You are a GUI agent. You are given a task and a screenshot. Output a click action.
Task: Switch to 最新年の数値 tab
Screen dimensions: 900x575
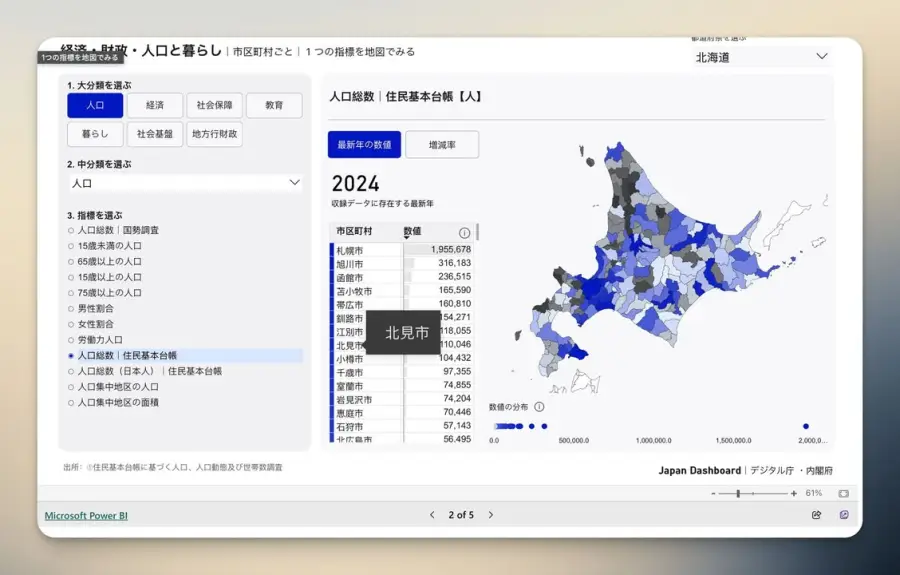pyautogui.click(x=364, y=145)
